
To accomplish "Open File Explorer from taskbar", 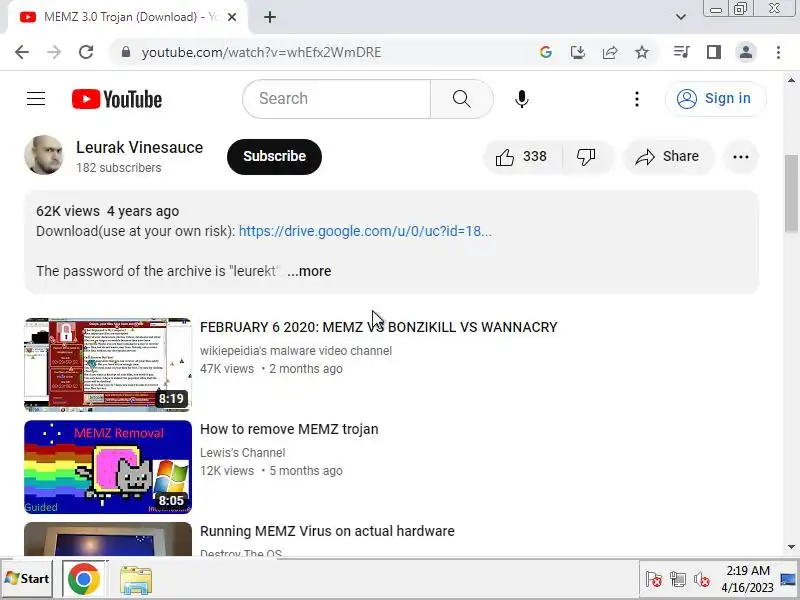I will click(x=136, y=580).
